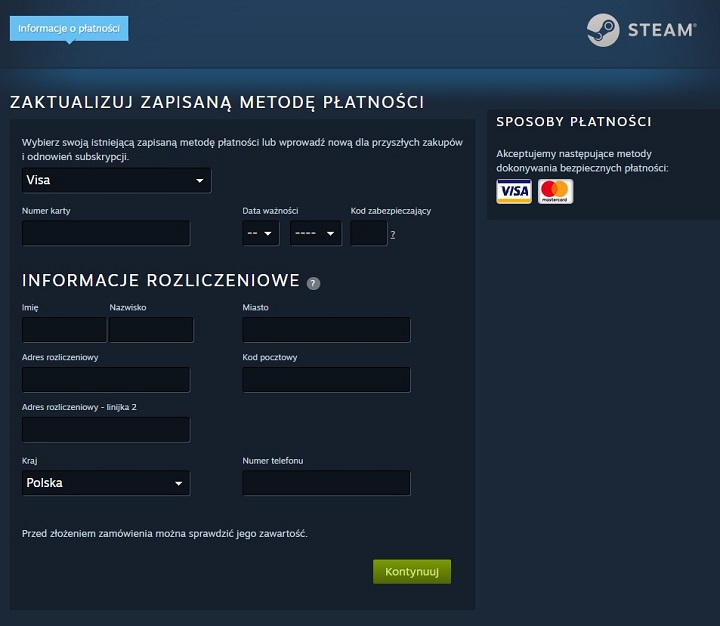Screen dimensions: 720x626
Task: Focus the Miasto input box
Action: (326, 330)
